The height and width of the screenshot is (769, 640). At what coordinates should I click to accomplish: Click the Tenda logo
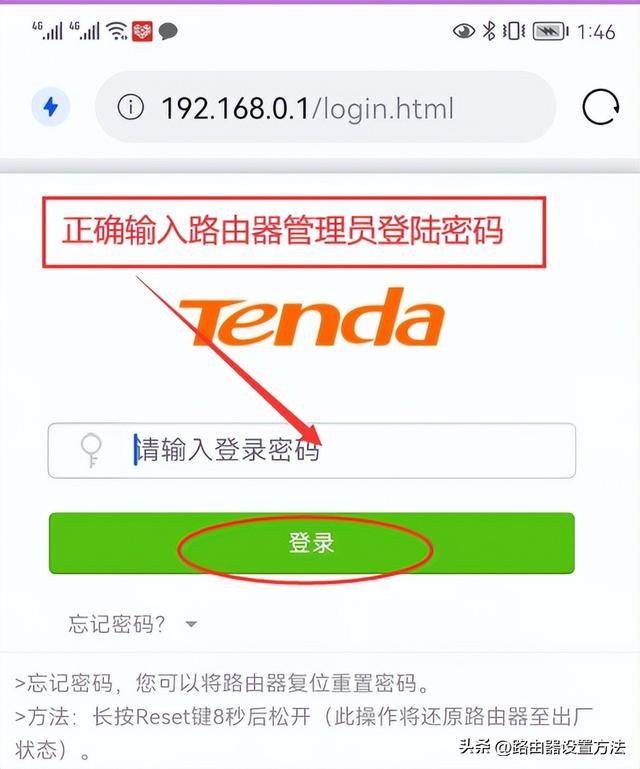(312, 317)
